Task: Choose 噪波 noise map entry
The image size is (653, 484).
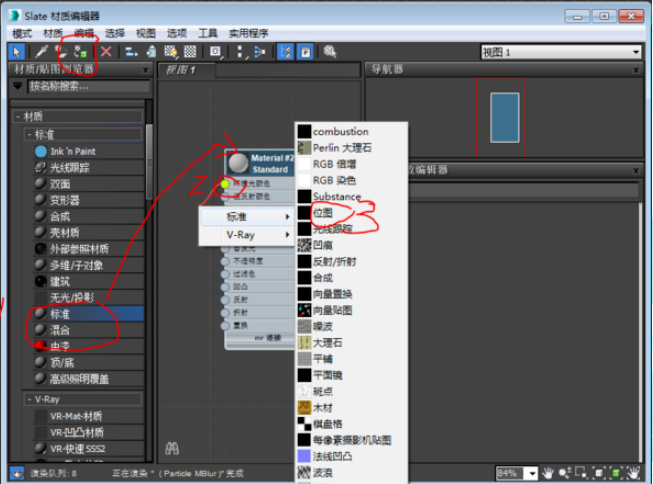Action: point(351,327)
